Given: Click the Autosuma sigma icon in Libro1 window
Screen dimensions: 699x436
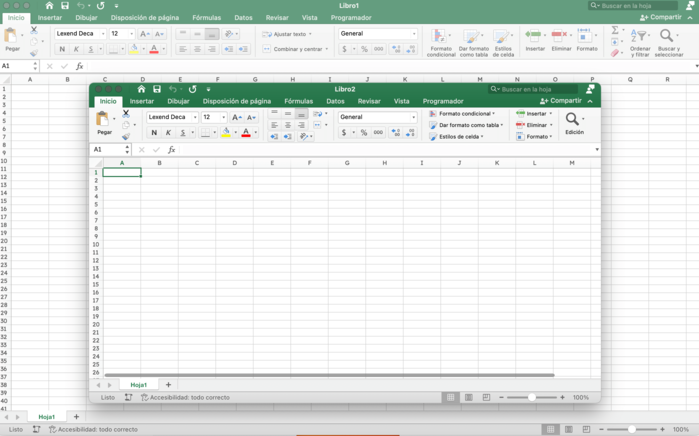Looking at the screenshot, I should click(x=615, y=30).
